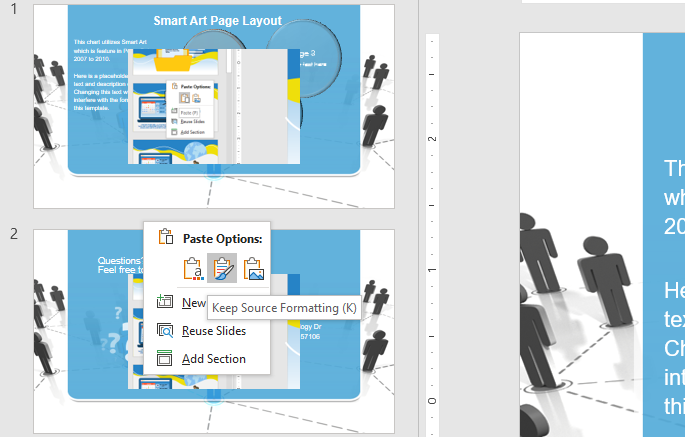The image size is (685, 437).
Task: Choose Use Destination Theme paste option
Action: point(193,268)
